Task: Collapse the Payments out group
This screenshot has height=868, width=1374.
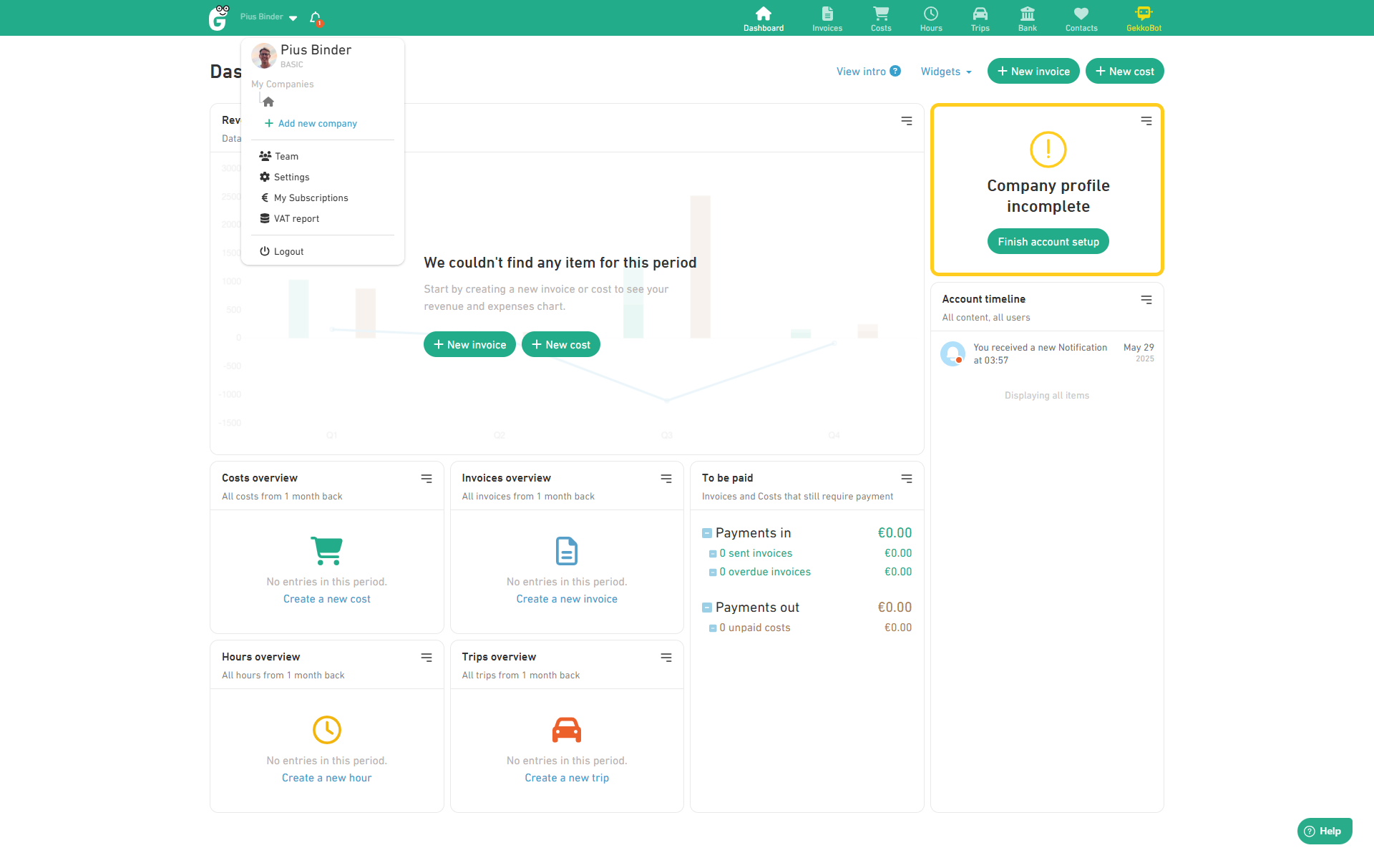Action: click(707, 608)
